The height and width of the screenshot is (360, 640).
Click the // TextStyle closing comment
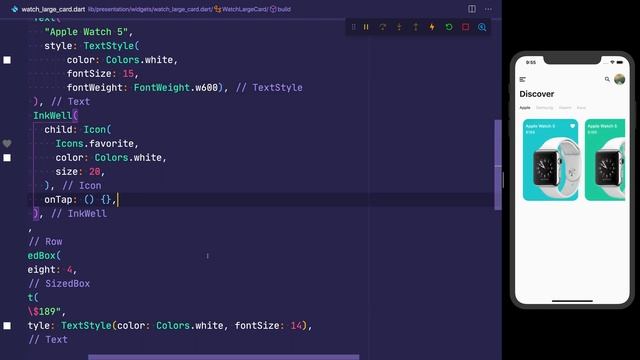click(269, 88)
